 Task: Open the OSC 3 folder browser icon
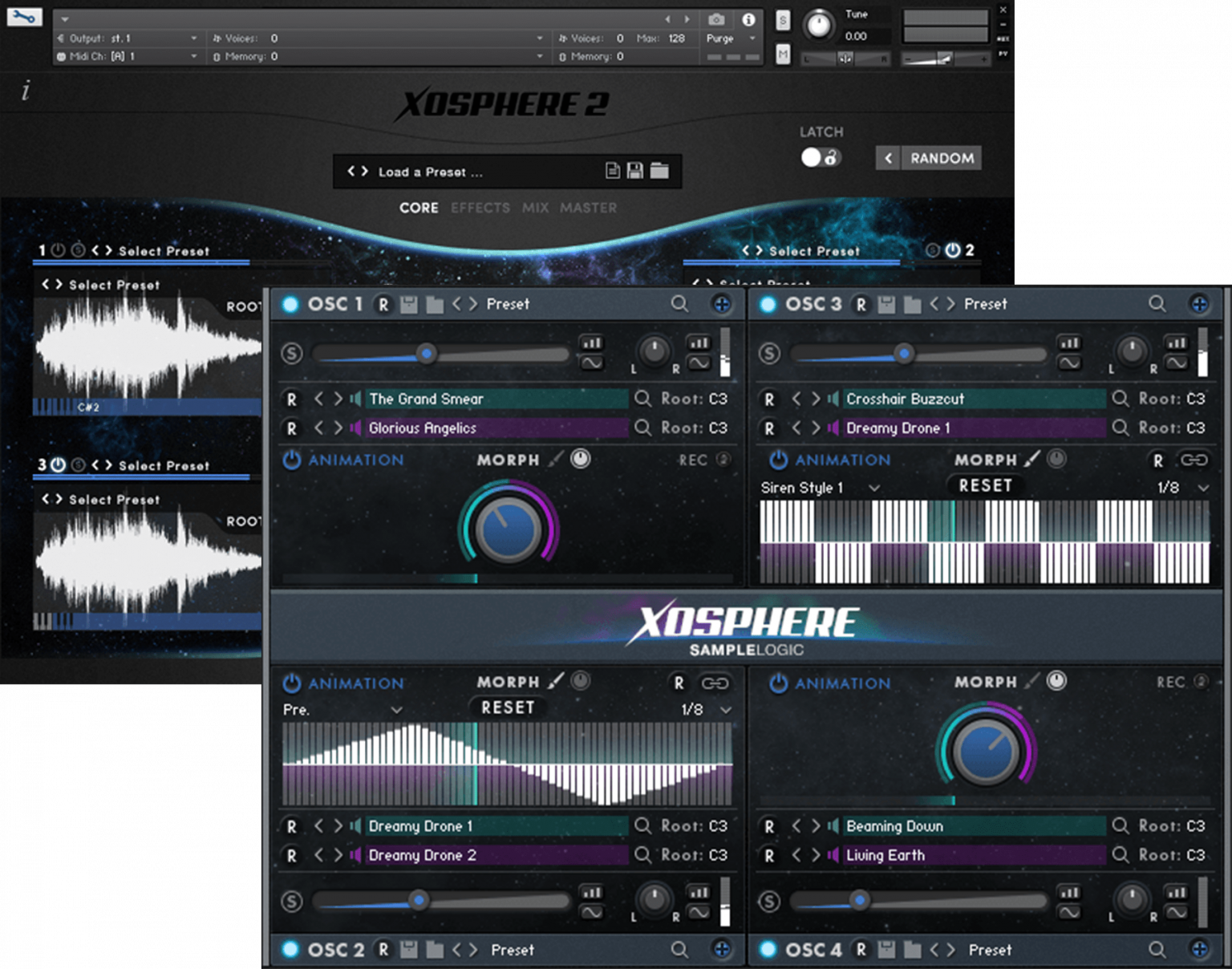click(x=913, y=304)
